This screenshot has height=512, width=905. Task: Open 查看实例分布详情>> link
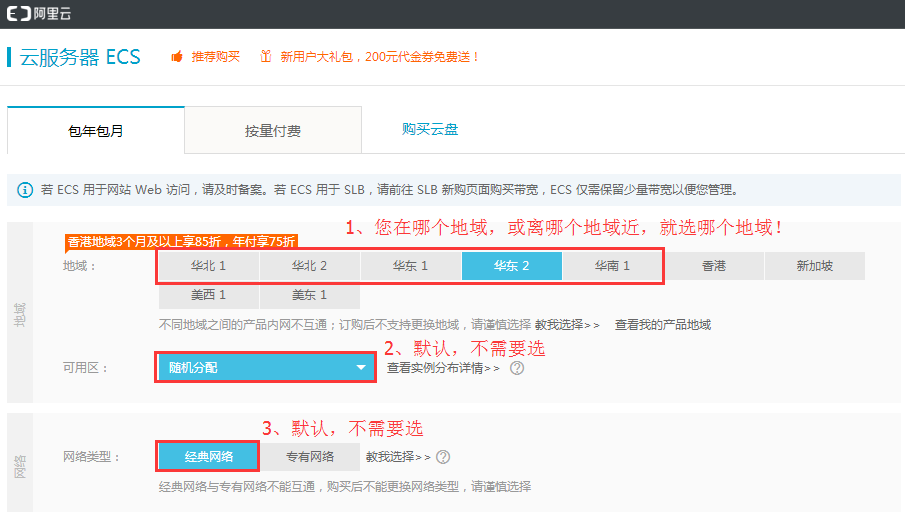[x=443, y=368]
